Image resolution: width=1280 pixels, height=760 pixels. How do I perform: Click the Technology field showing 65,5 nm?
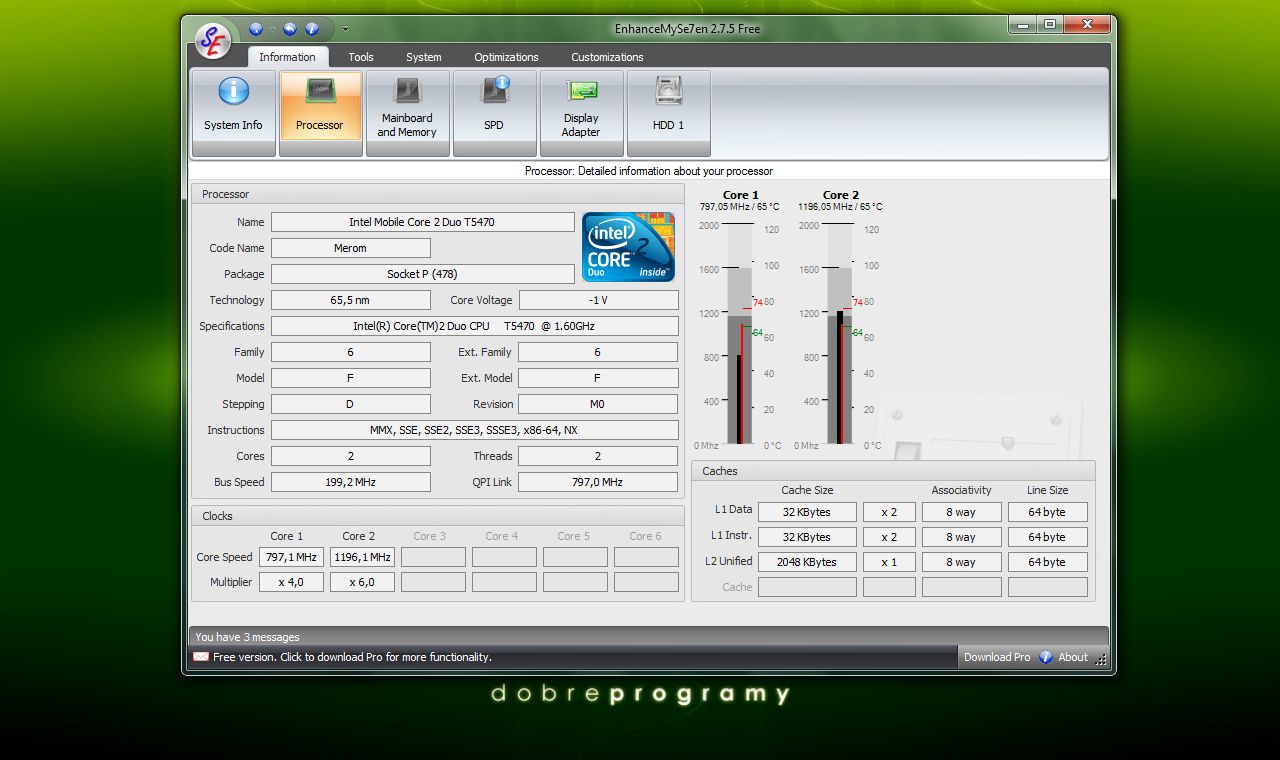pos(350,300)
